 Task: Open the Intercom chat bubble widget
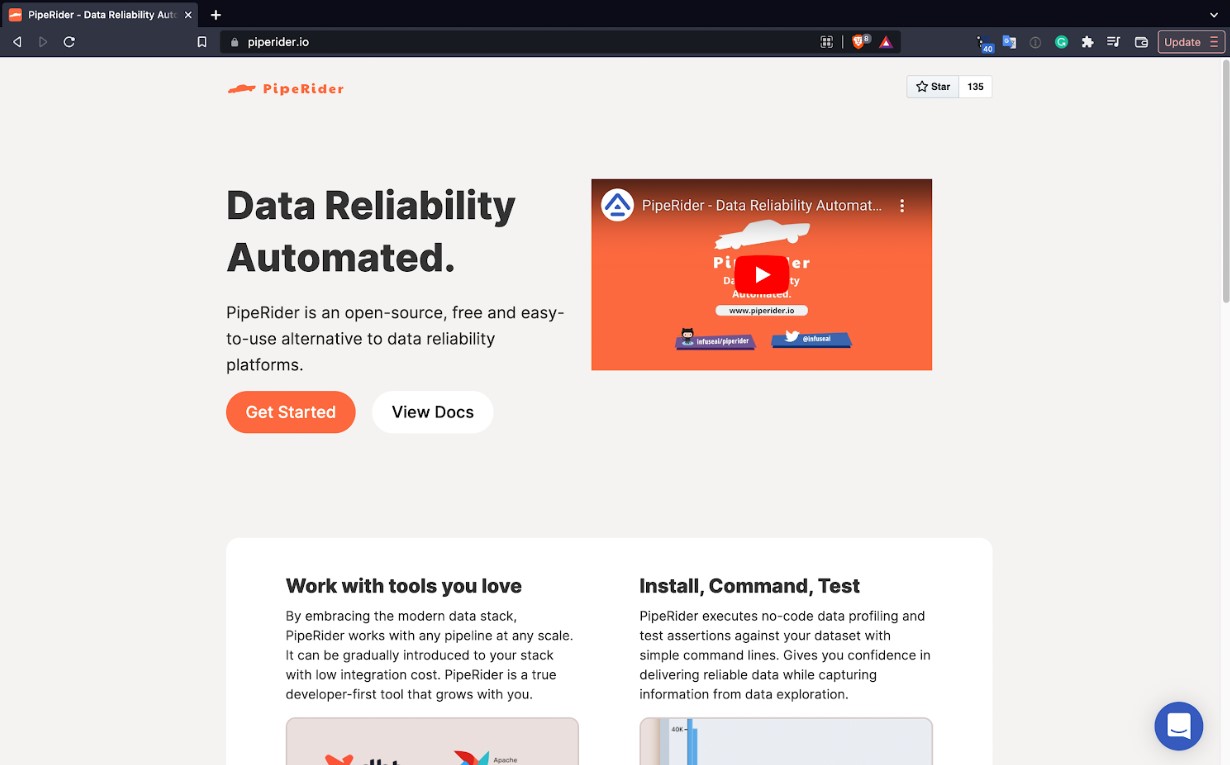point(1178,726)
